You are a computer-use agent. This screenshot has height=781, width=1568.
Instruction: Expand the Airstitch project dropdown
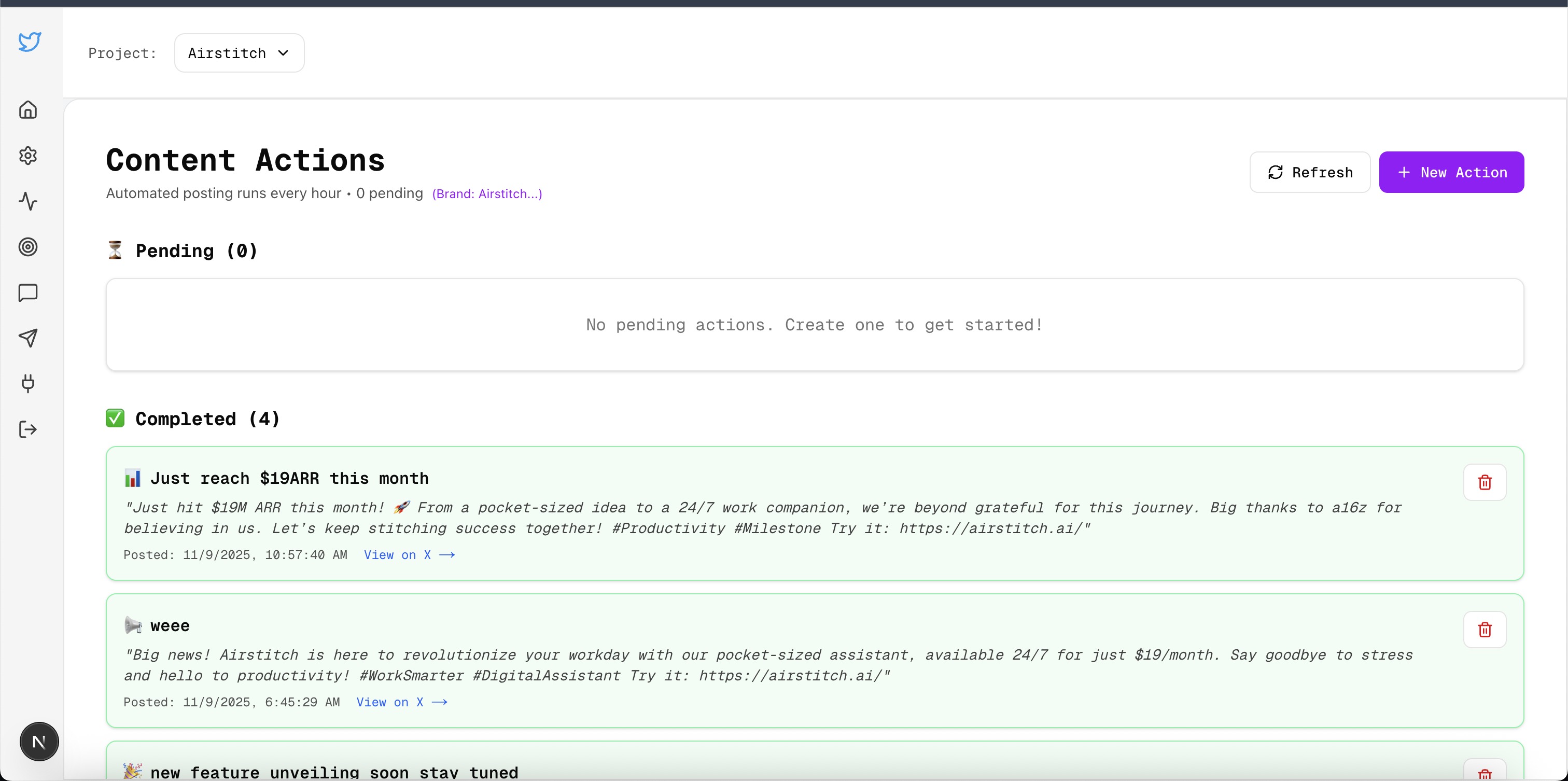click(239, 53)
